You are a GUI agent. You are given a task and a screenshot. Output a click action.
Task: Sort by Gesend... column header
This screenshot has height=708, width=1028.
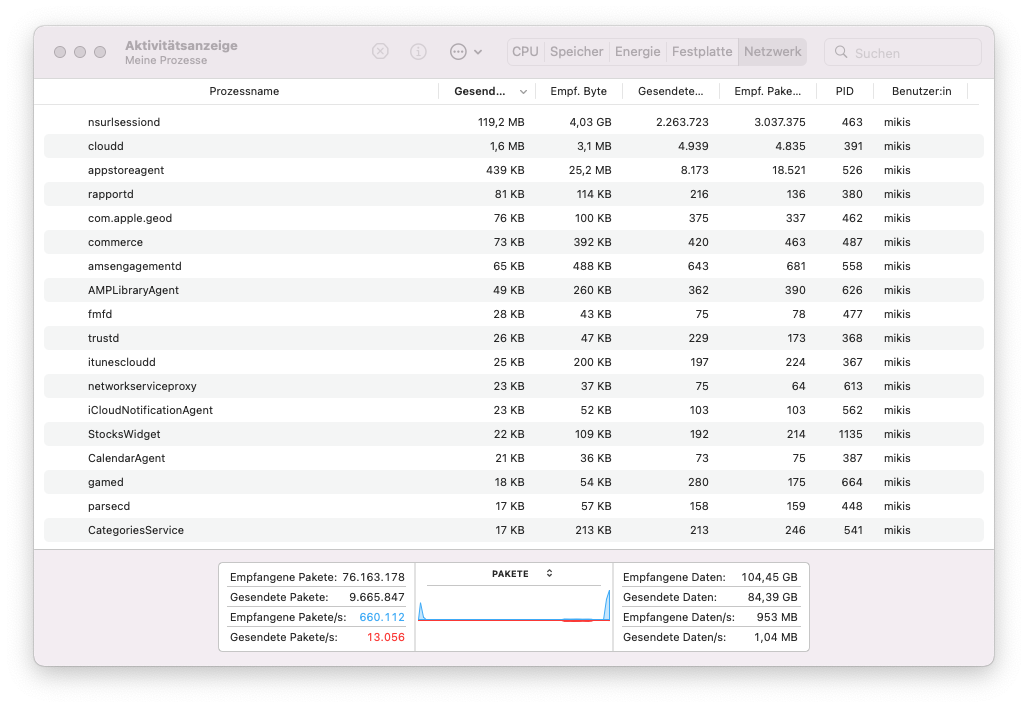point(480,91)
